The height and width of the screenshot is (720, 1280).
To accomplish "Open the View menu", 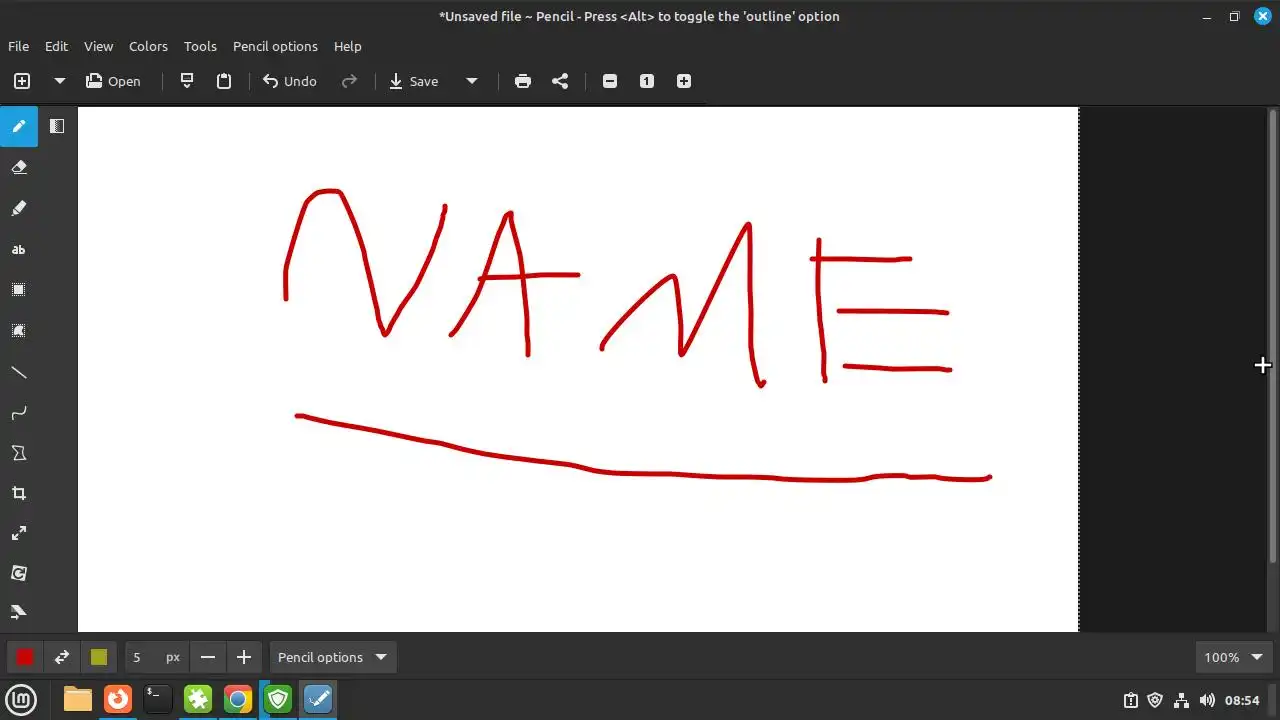I will click(98, 46).
